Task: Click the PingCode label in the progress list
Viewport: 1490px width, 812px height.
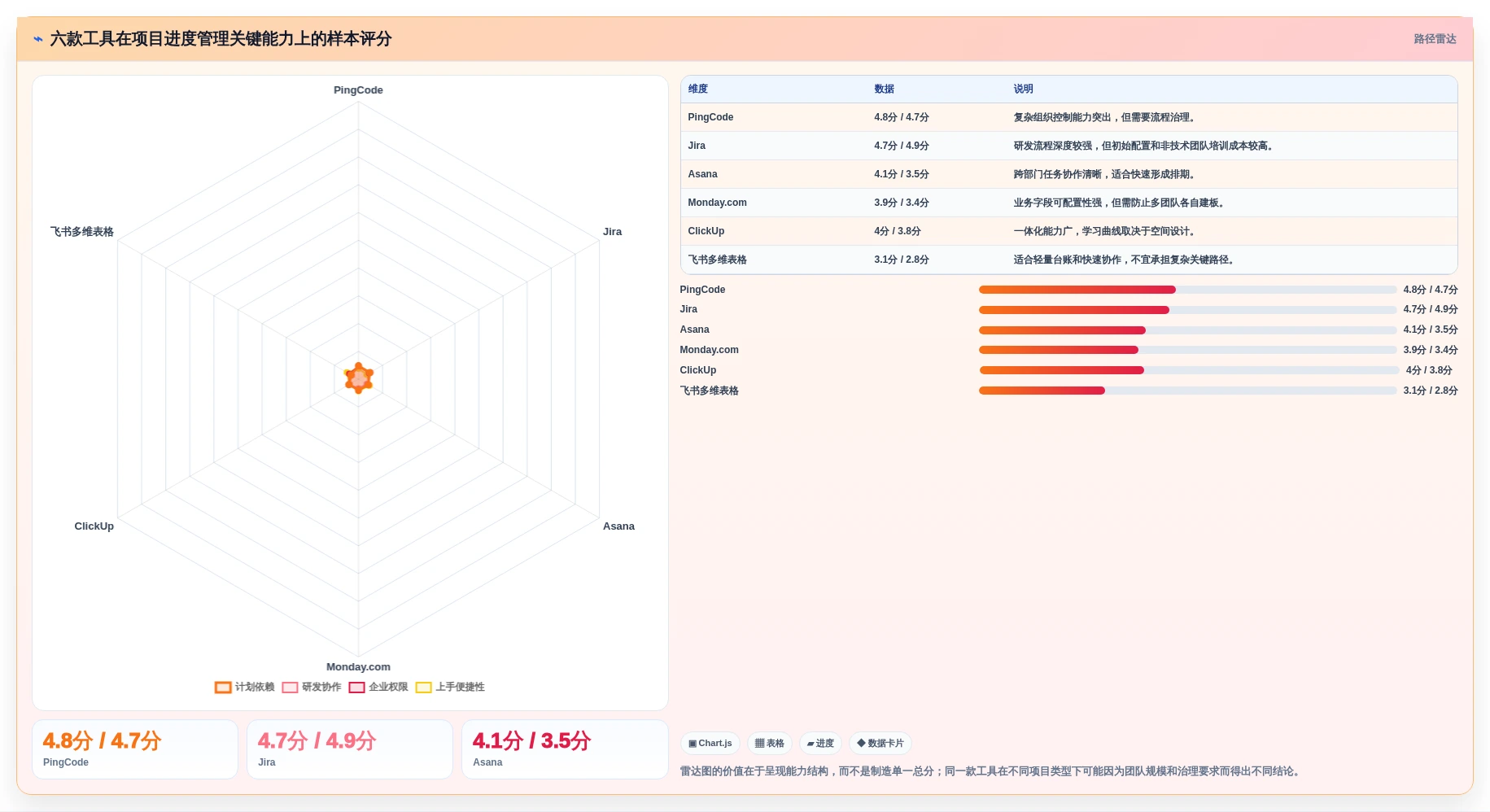Action: tap(702, 290)
